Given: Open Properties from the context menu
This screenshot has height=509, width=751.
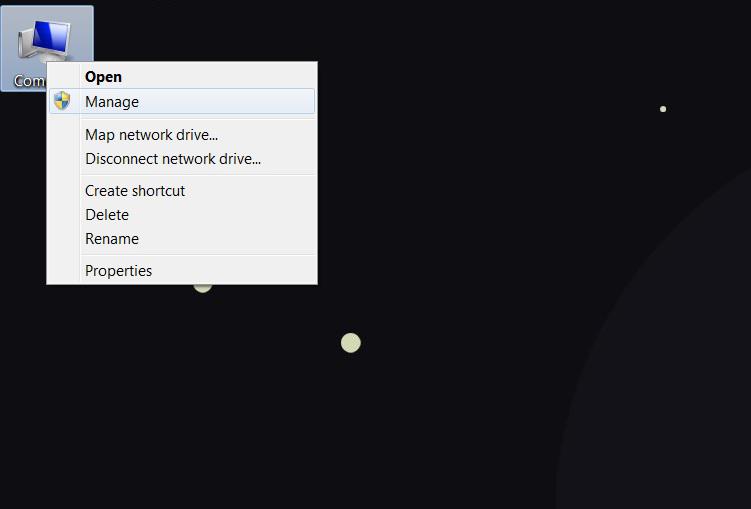Looking at the screenshot, I should coord(118,271).
